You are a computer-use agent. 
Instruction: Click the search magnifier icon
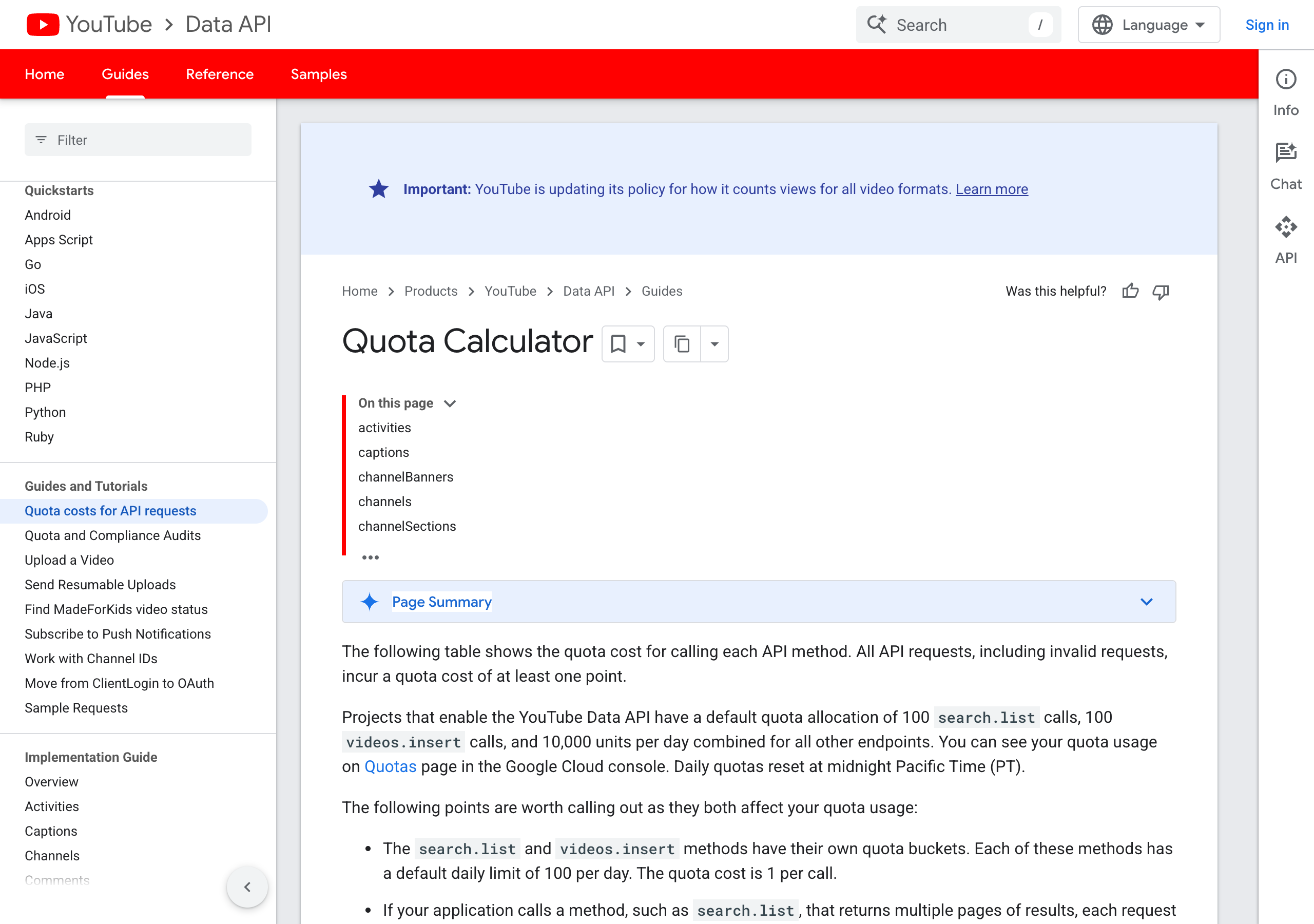876,25
